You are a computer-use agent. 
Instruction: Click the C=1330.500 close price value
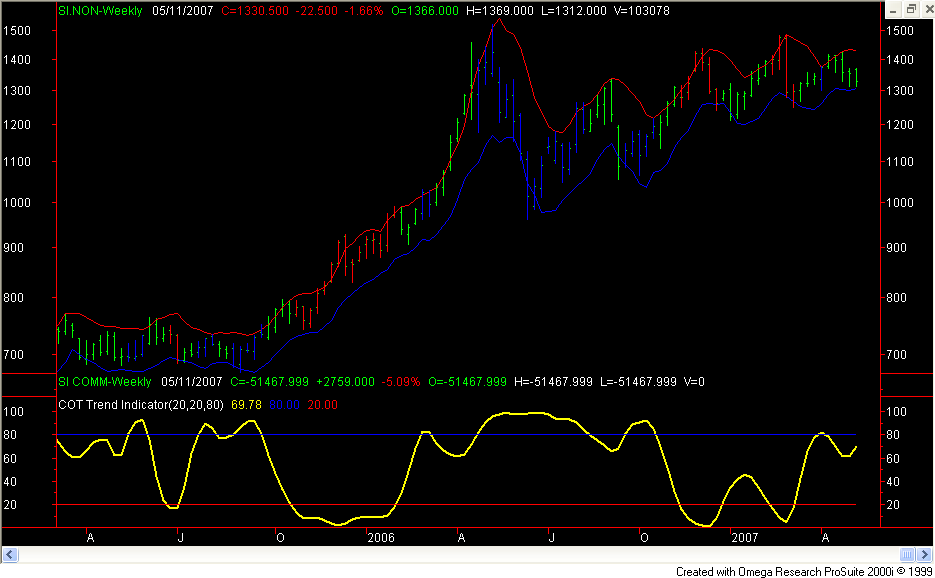tap(255, 11)
